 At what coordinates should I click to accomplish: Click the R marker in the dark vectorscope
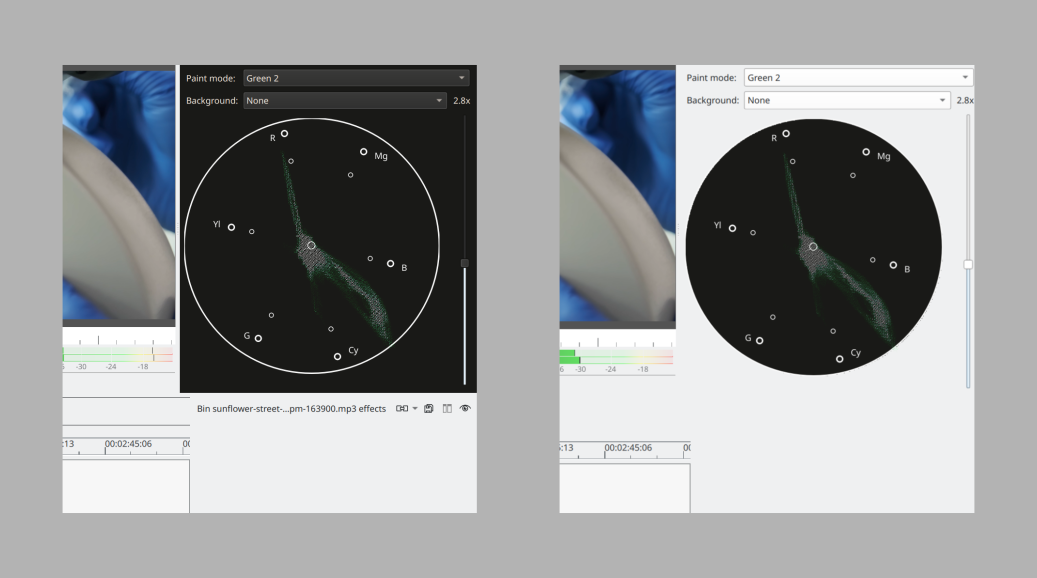click(x=284, y=133)
